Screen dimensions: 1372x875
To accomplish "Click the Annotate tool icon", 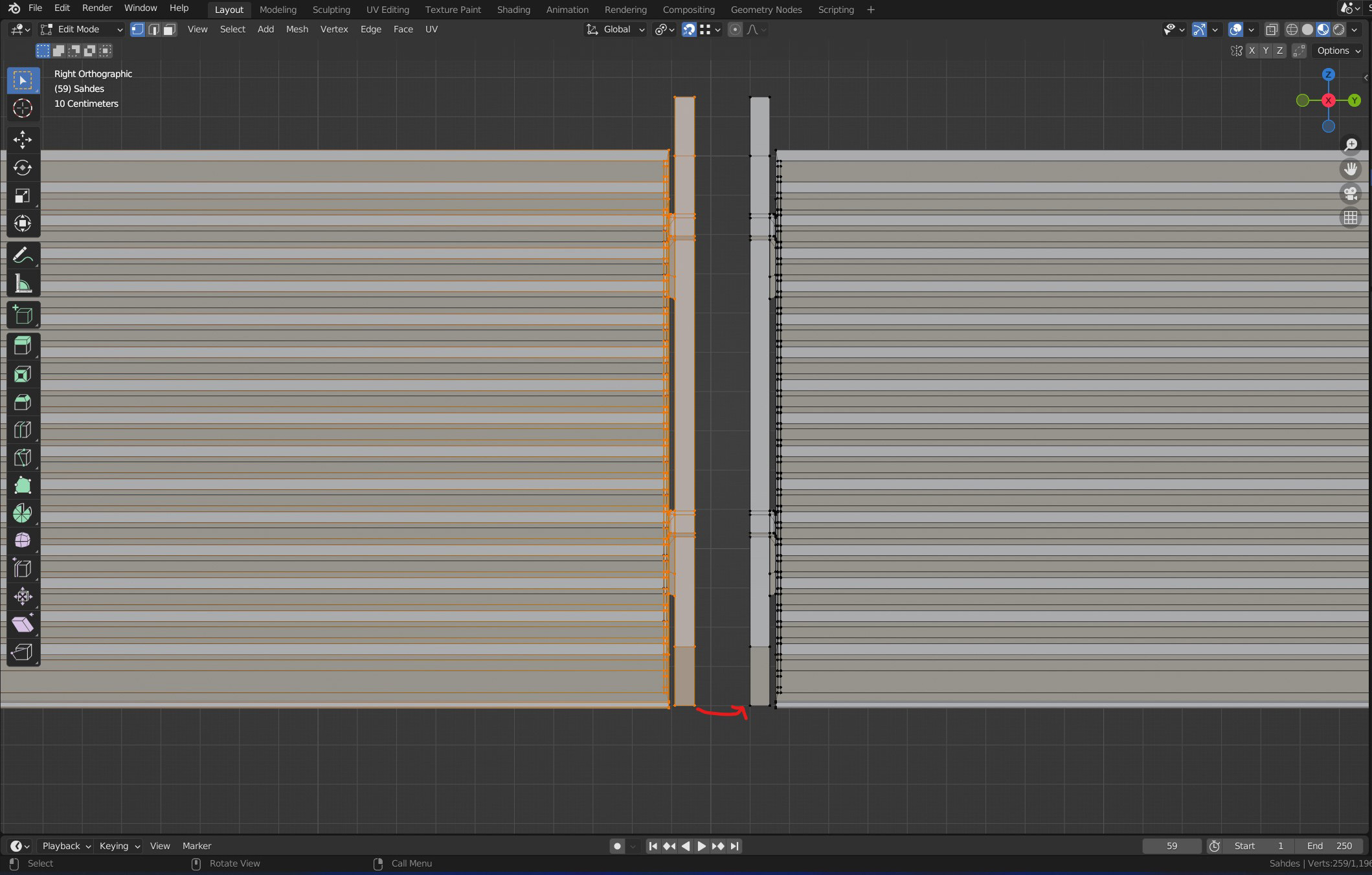I will 22,254.
